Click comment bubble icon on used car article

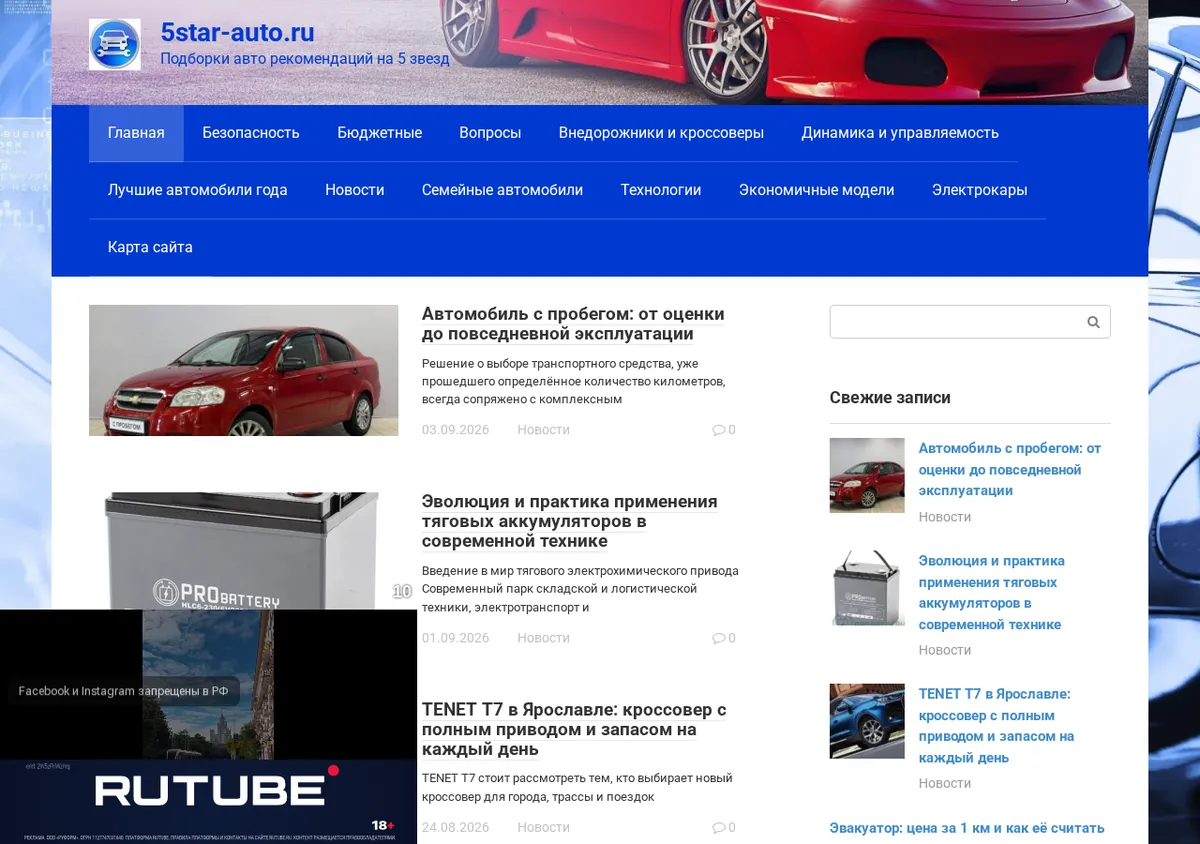pyautogui.click(x=718, y=430)
